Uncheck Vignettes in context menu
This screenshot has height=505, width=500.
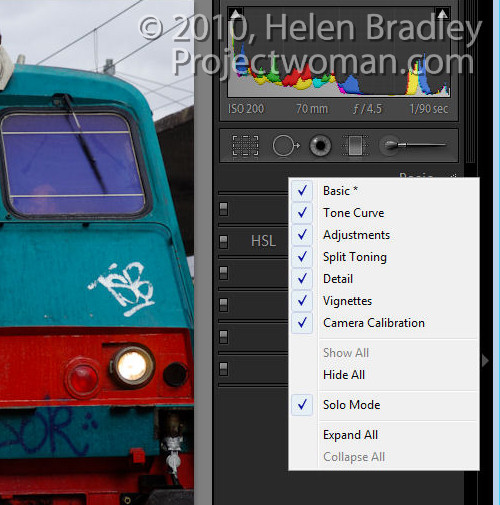click(384, 301)
